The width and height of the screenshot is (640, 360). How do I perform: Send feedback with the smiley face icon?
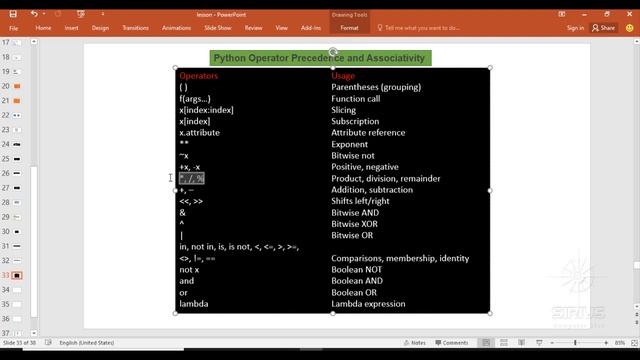coord(629,28)
